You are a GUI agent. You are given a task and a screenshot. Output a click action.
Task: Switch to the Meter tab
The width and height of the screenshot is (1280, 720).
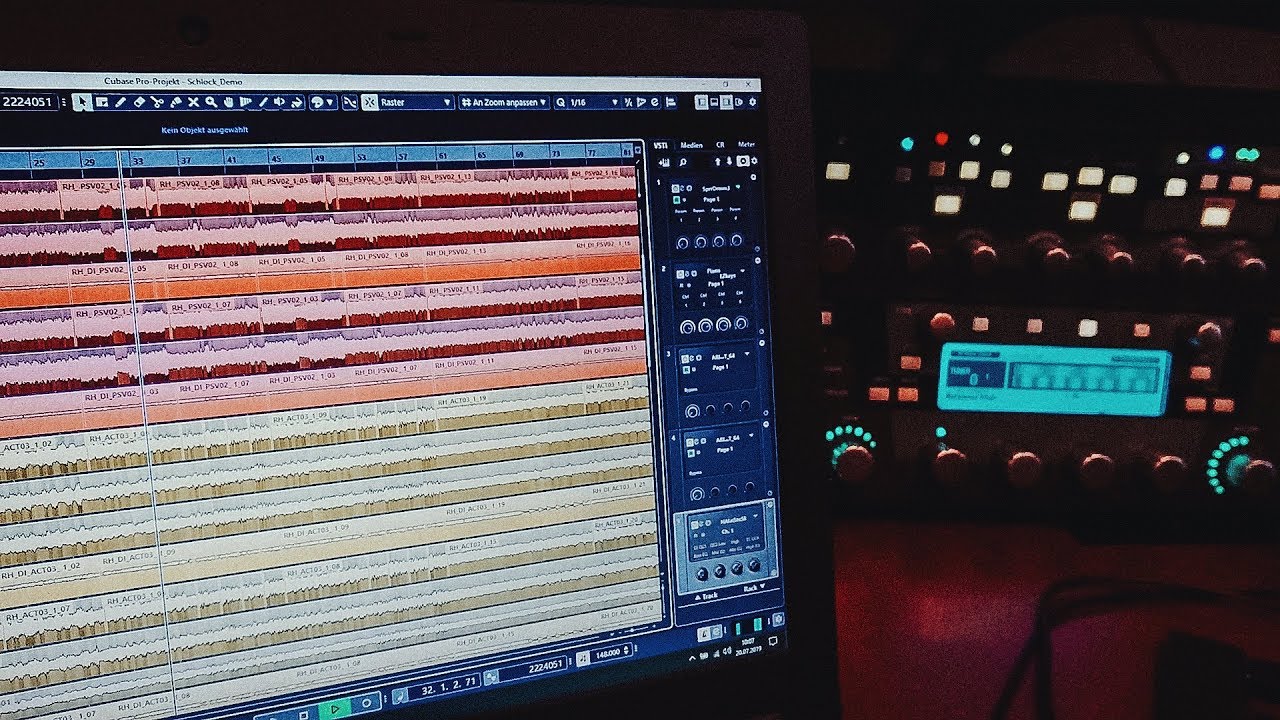(x=746, y=144)
